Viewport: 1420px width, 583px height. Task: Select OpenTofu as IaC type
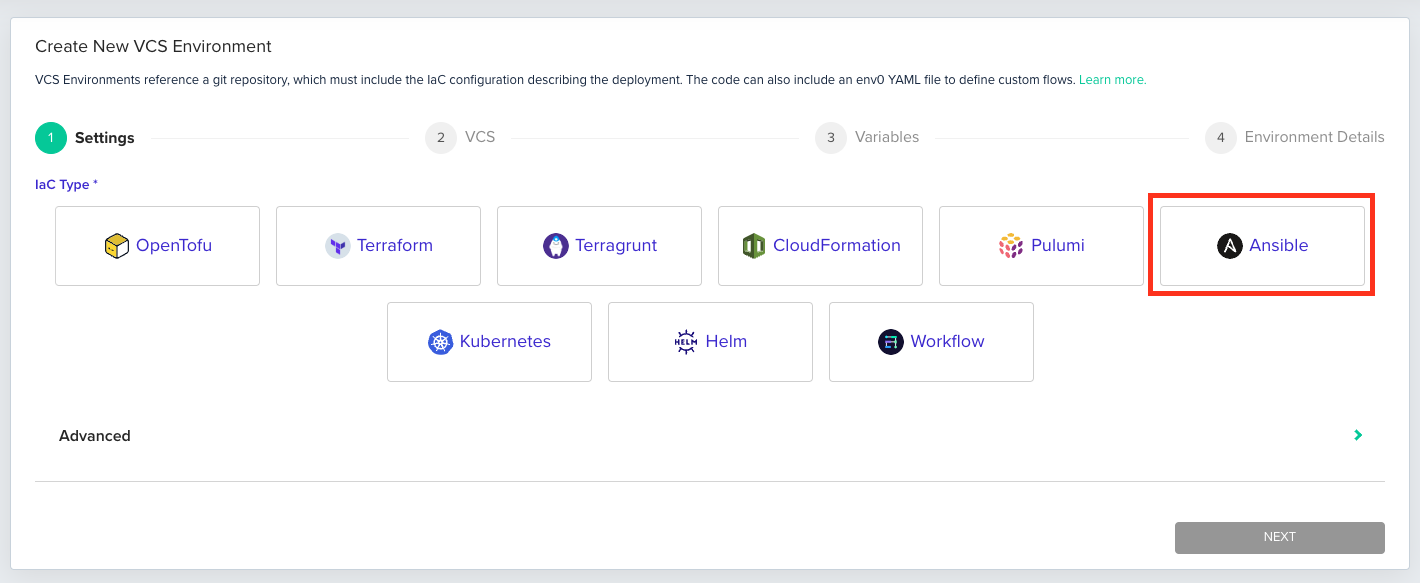tap(157, 246)
